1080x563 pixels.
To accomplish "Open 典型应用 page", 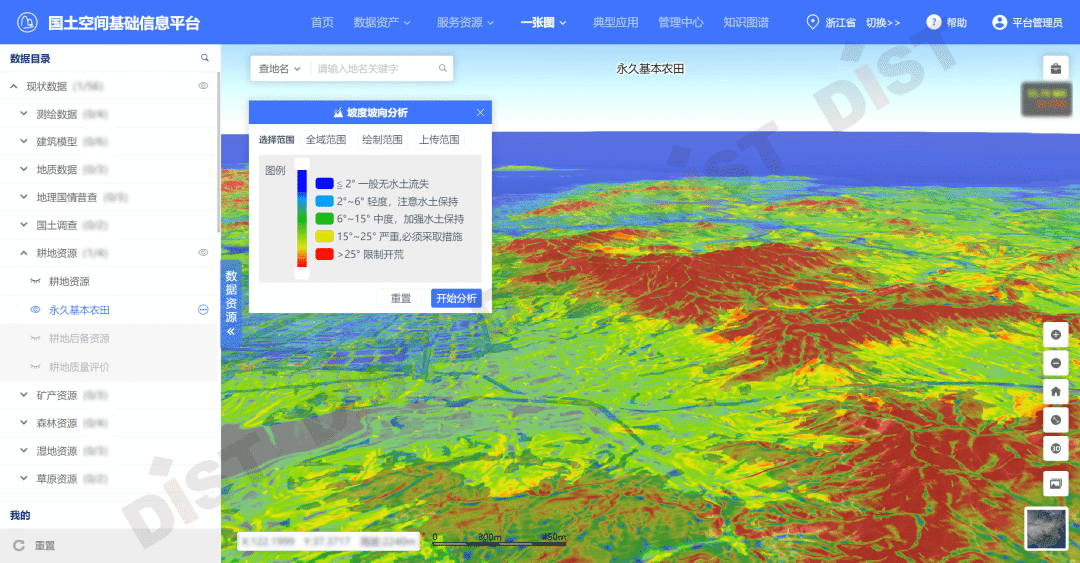I will [x=616, y=22].
